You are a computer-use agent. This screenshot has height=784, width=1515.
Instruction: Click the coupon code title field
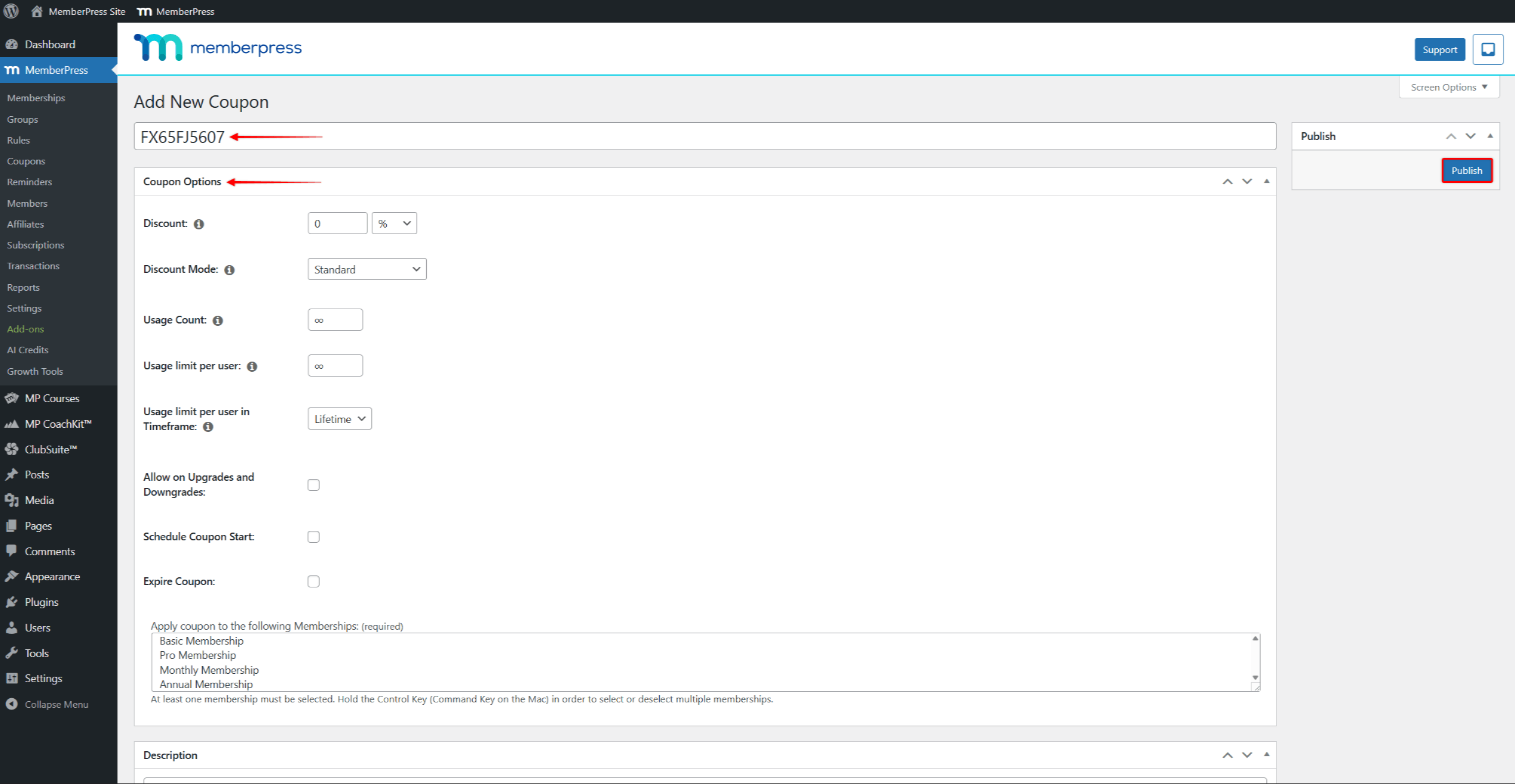[715, 136]
